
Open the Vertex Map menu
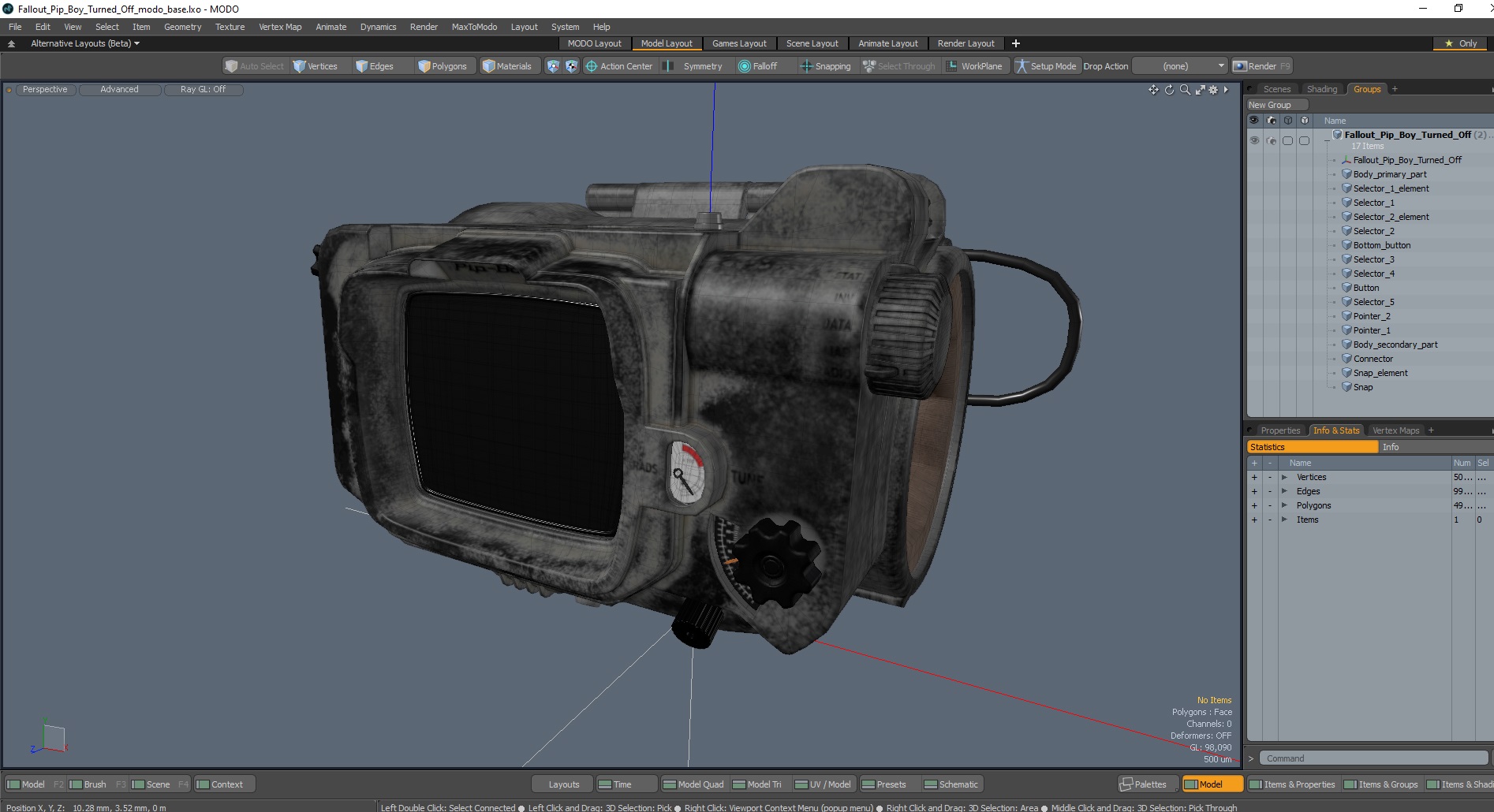280,27
